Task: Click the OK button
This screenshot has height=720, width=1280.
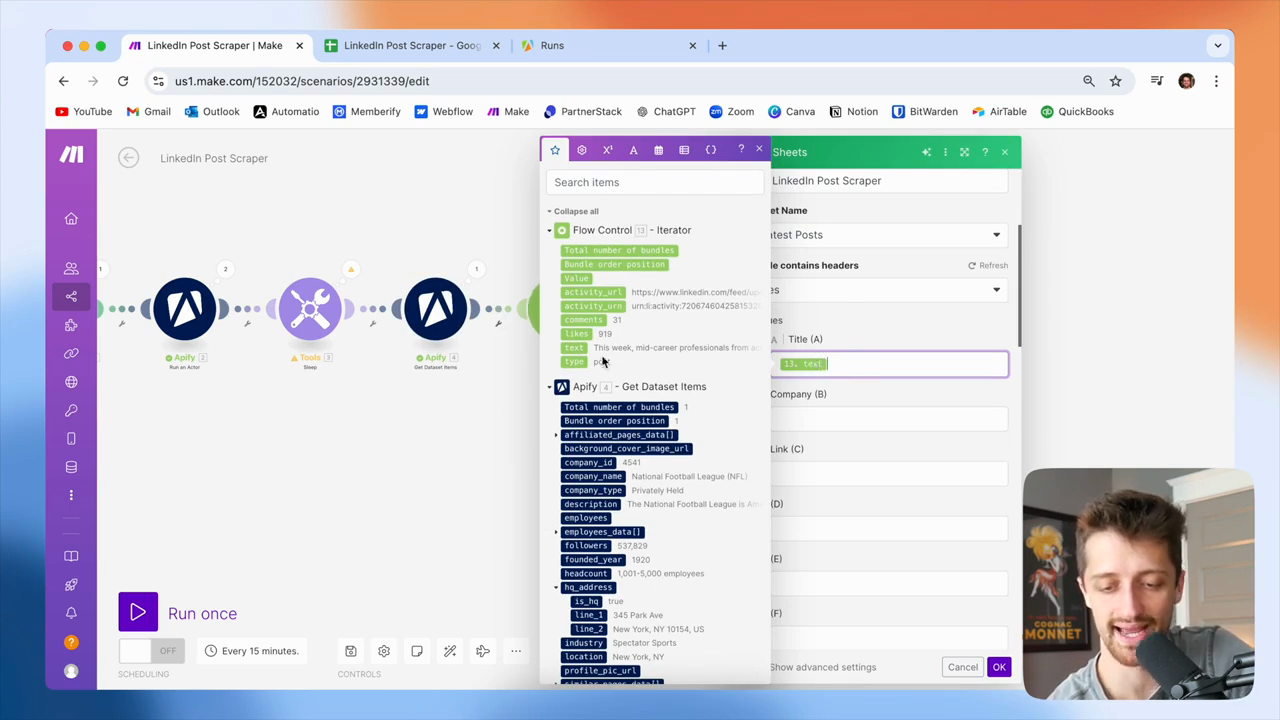Action: click(x=999, y=667)
